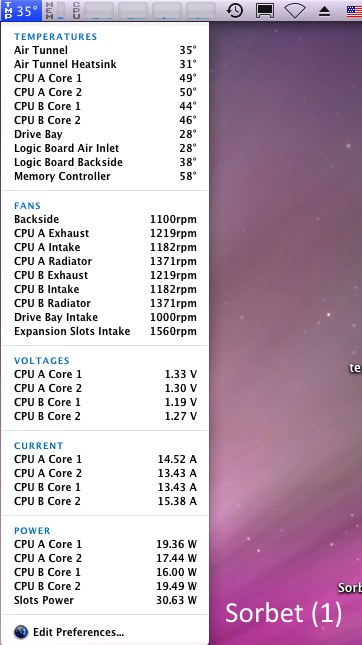
Task: Click the TEMPERATURES section heading
Action: pyautogui.click(x=56, y=37)
